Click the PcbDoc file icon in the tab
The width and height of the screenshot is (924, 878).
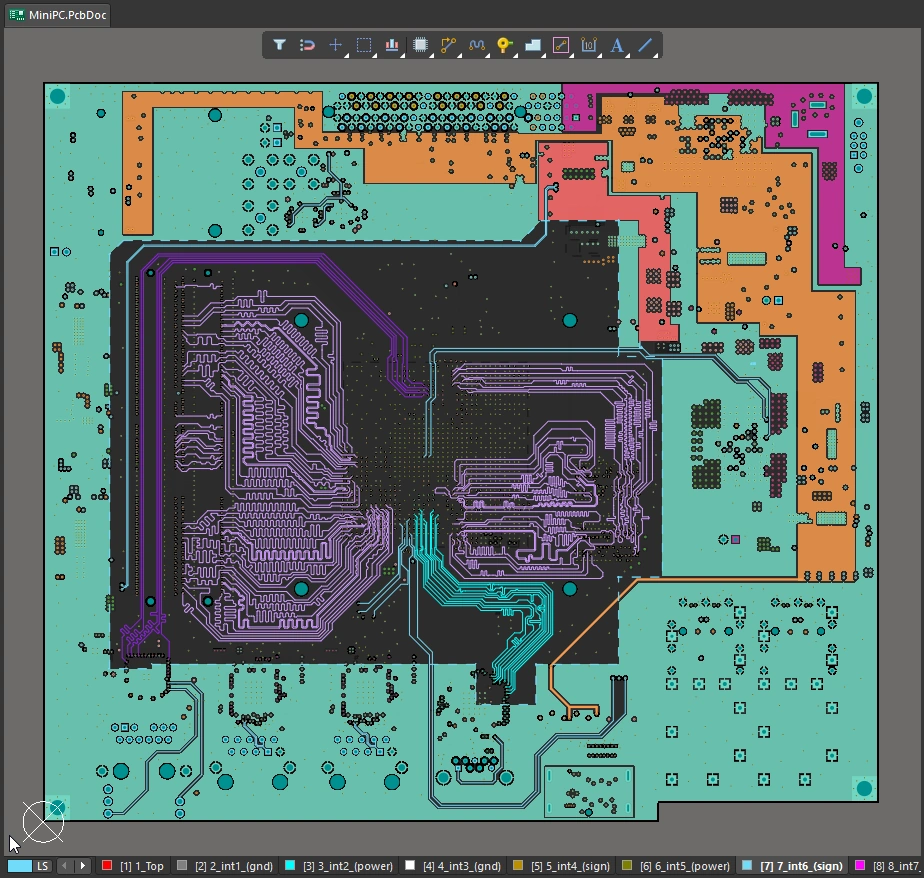[16, 15]
